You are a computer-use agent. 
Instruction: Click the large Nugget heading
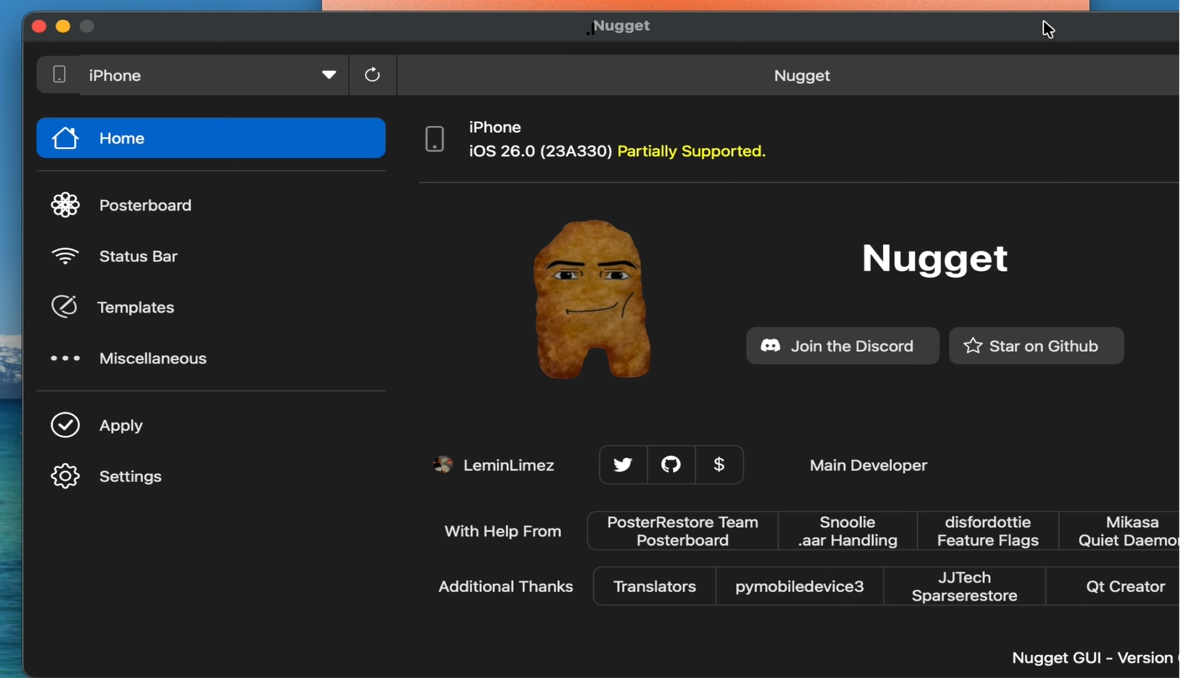tap(935, 258)
